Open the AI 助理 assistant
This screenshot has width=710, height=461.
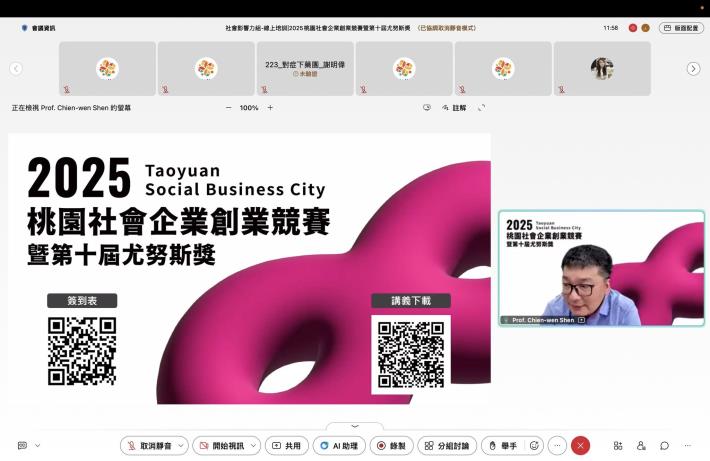(x=339, y=446)
